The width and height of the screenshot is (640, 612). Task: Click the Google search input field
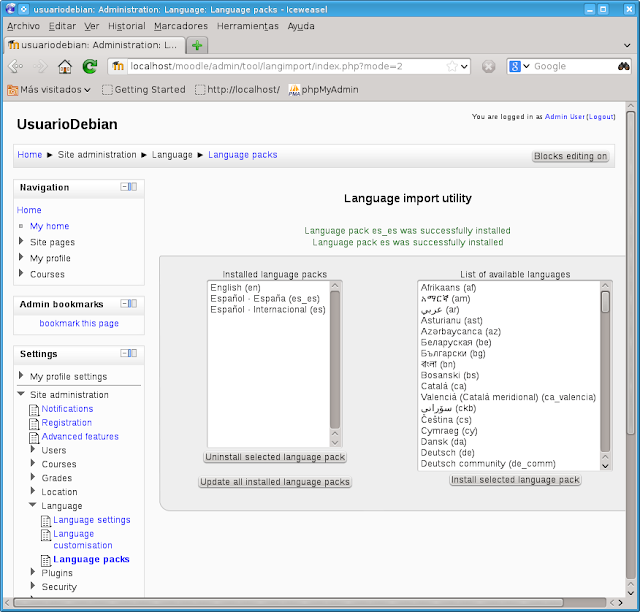tap(574, 66)
